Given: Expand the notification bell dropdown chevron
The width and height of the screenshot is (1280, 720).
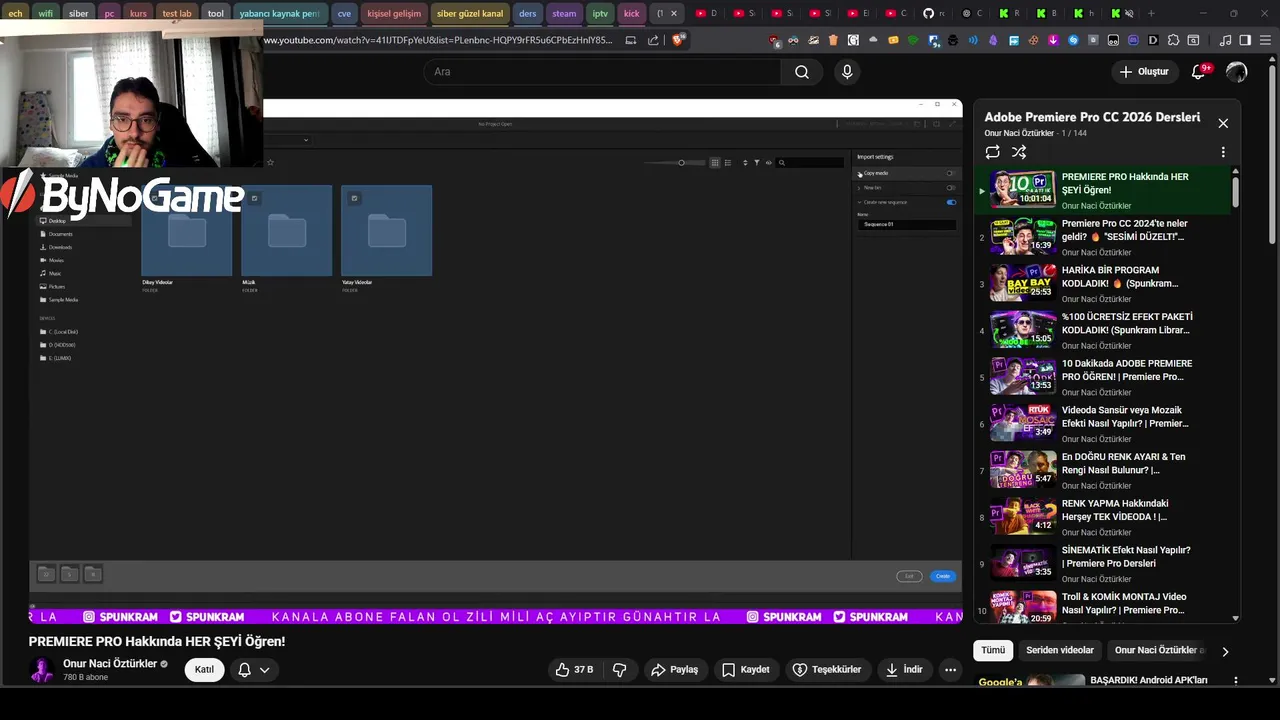Looking at the screenshot, I should [x=265, y=670].
